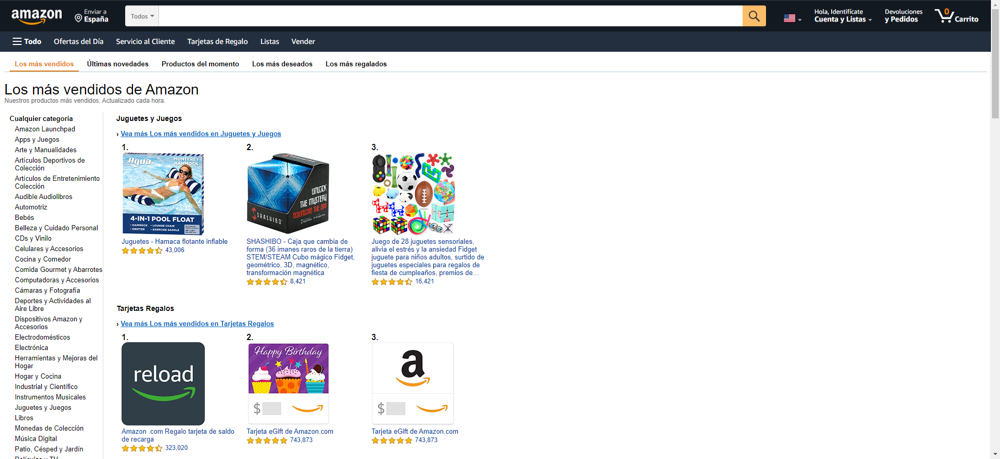
Task: Click the Amazon logo in the header
Action: coord(36,17)
